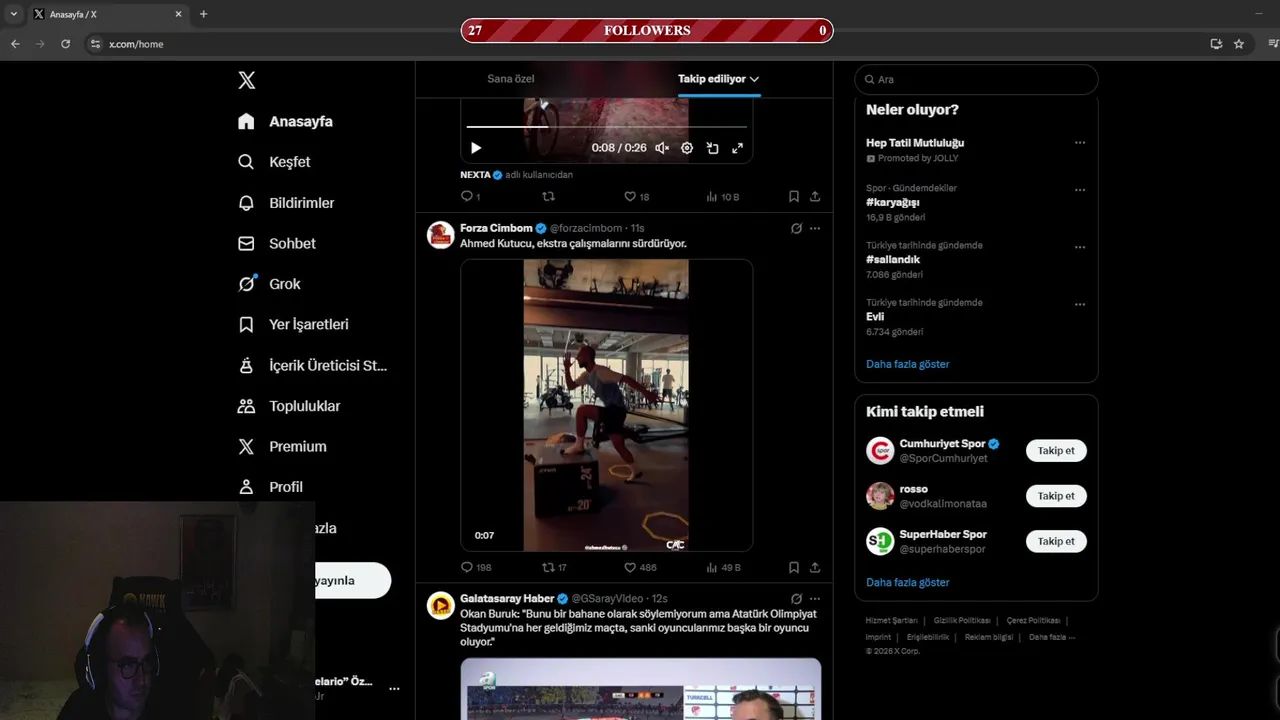Open Grok explain on Forza Cimbom post
The image size is (1280, 720).
click(796, 228)
